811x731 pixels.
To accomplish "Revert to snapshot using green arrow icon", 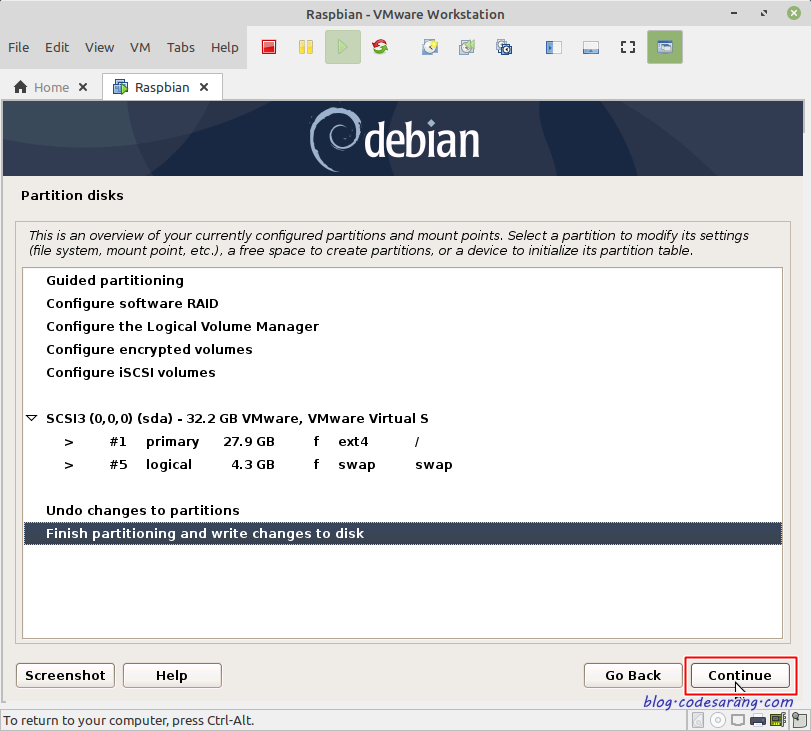I will click(x=467, y=47).
